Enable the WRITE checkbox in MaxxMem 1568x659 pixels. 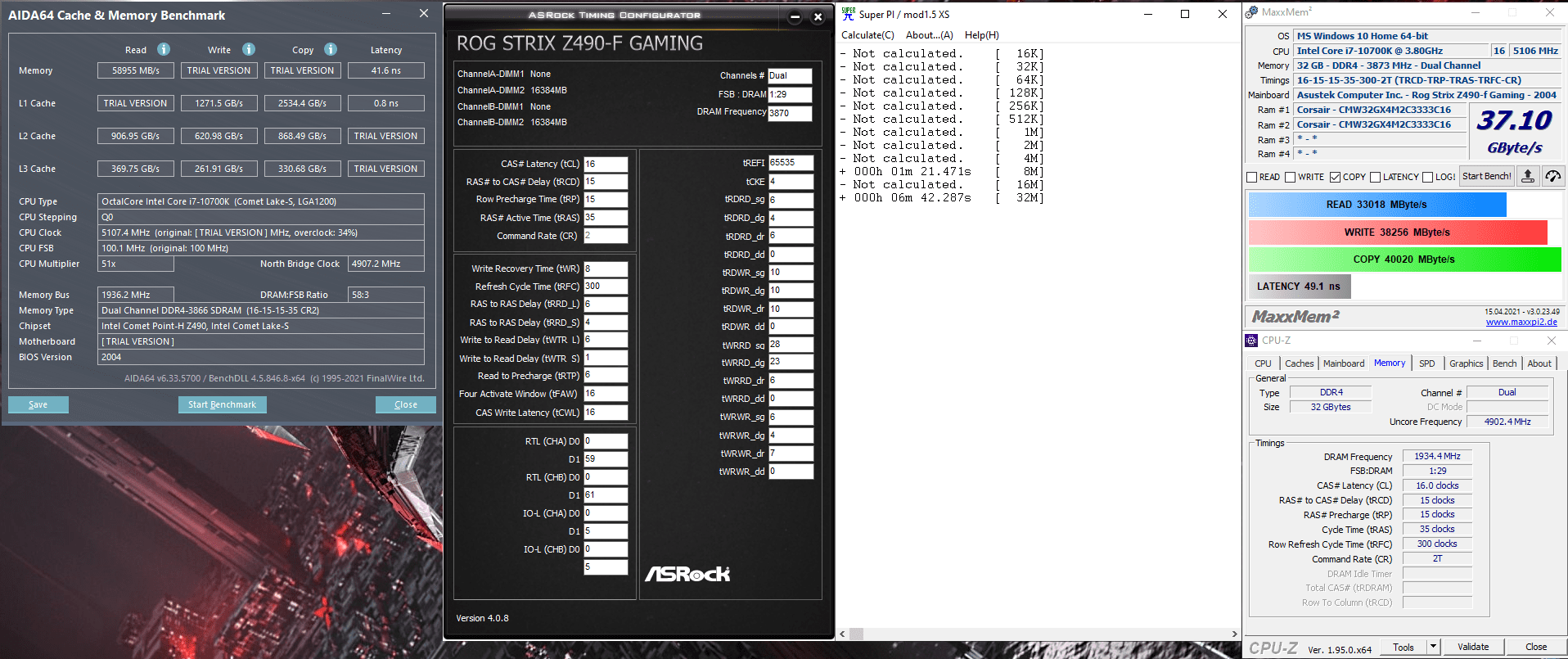click(x=1291, y=177)
